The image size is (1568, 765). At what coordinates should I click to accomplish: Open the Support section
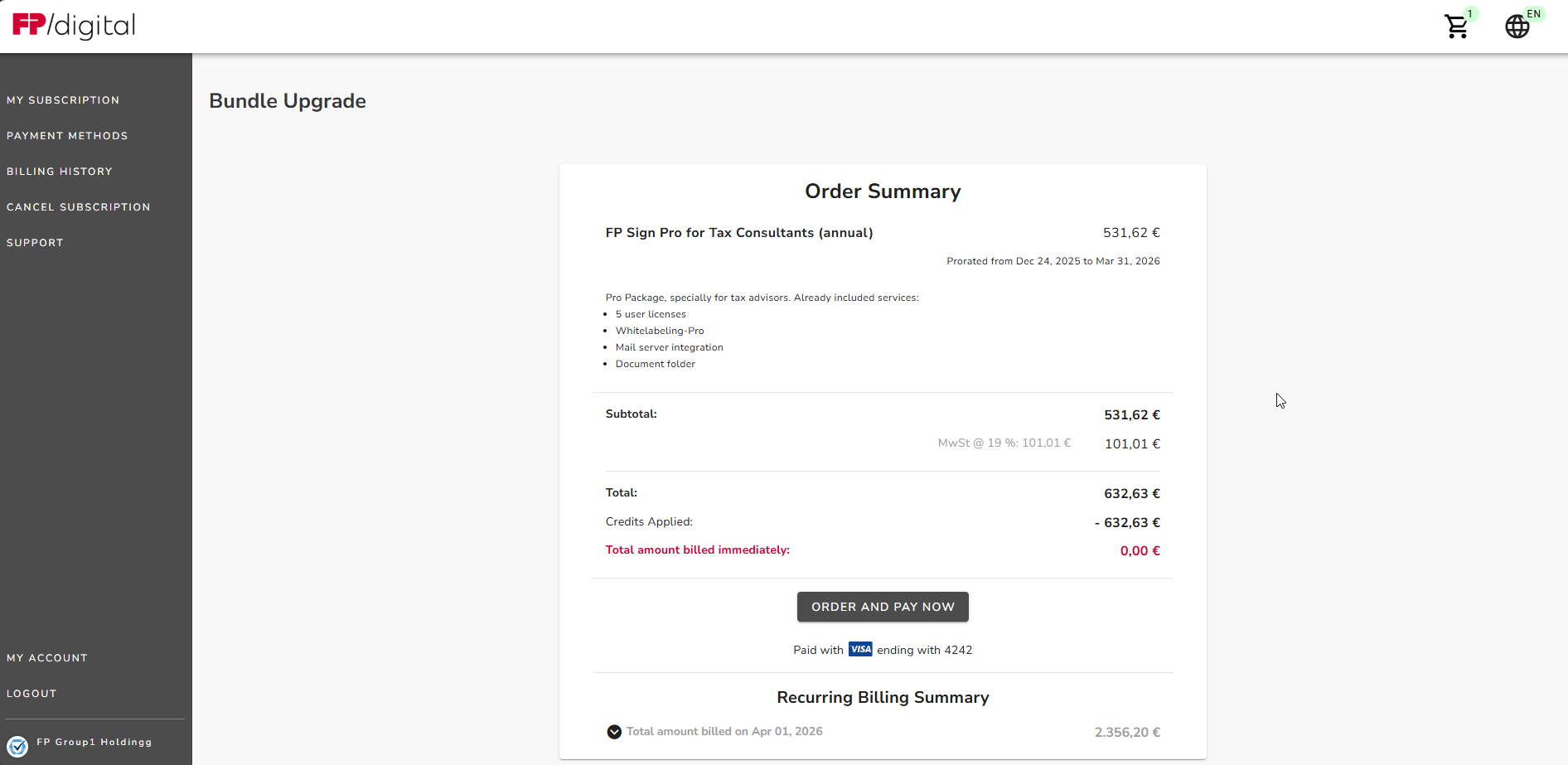coord(35,243)
